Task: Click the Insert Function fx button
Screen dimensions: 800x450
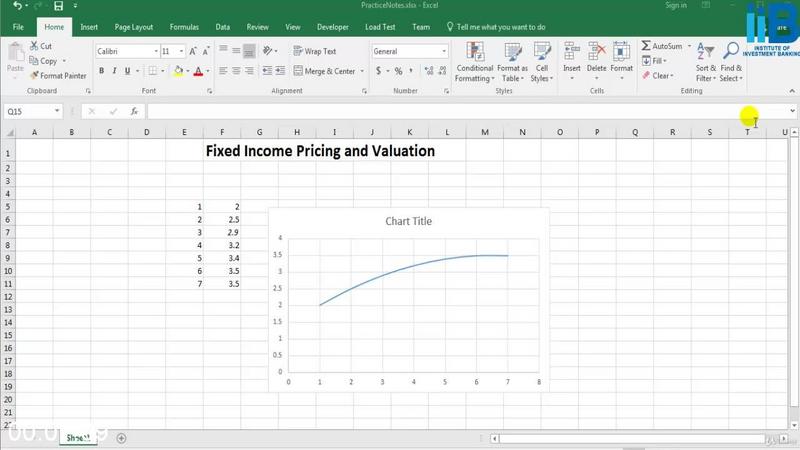Action: coord(134,111)
